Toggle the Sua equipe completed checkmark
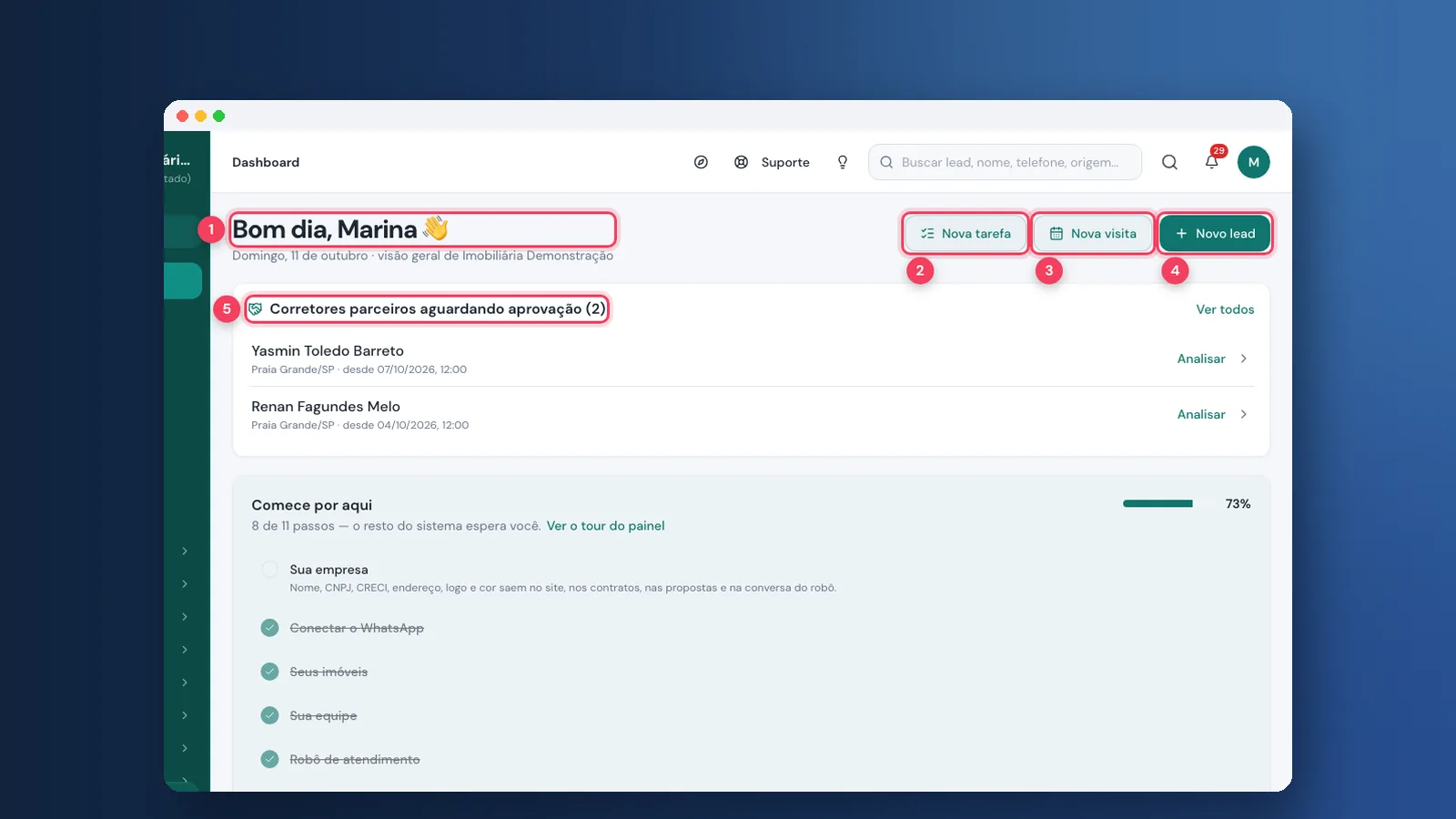The width and height of the screenshot is (1456, 819). (269, 715)
